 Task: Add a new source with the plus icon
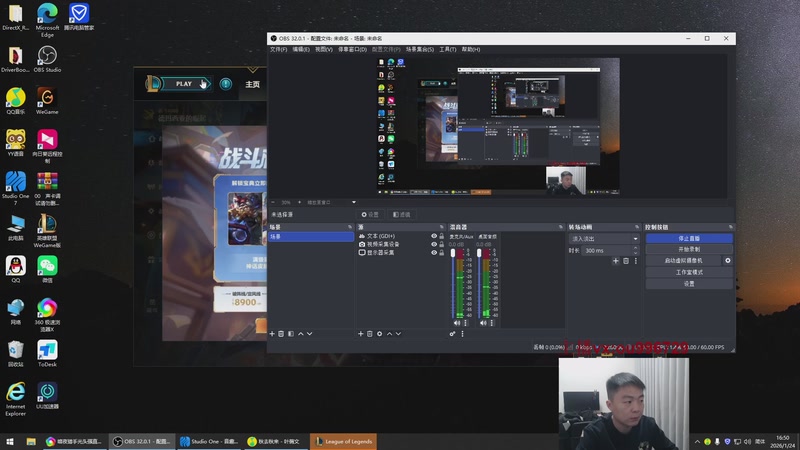coord(361,334)
